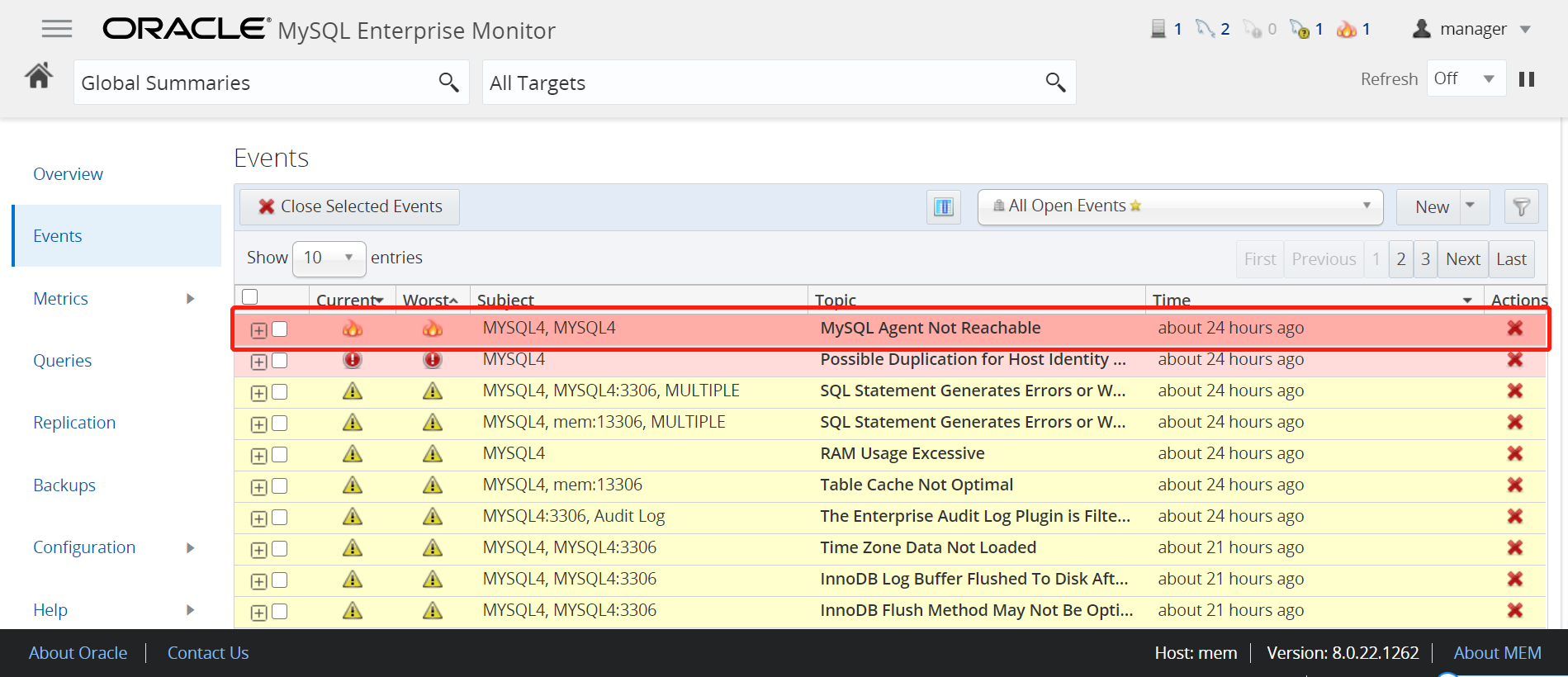
Task: Select the Table Cache Not Optimal checkbox
Action: point(280,485)
